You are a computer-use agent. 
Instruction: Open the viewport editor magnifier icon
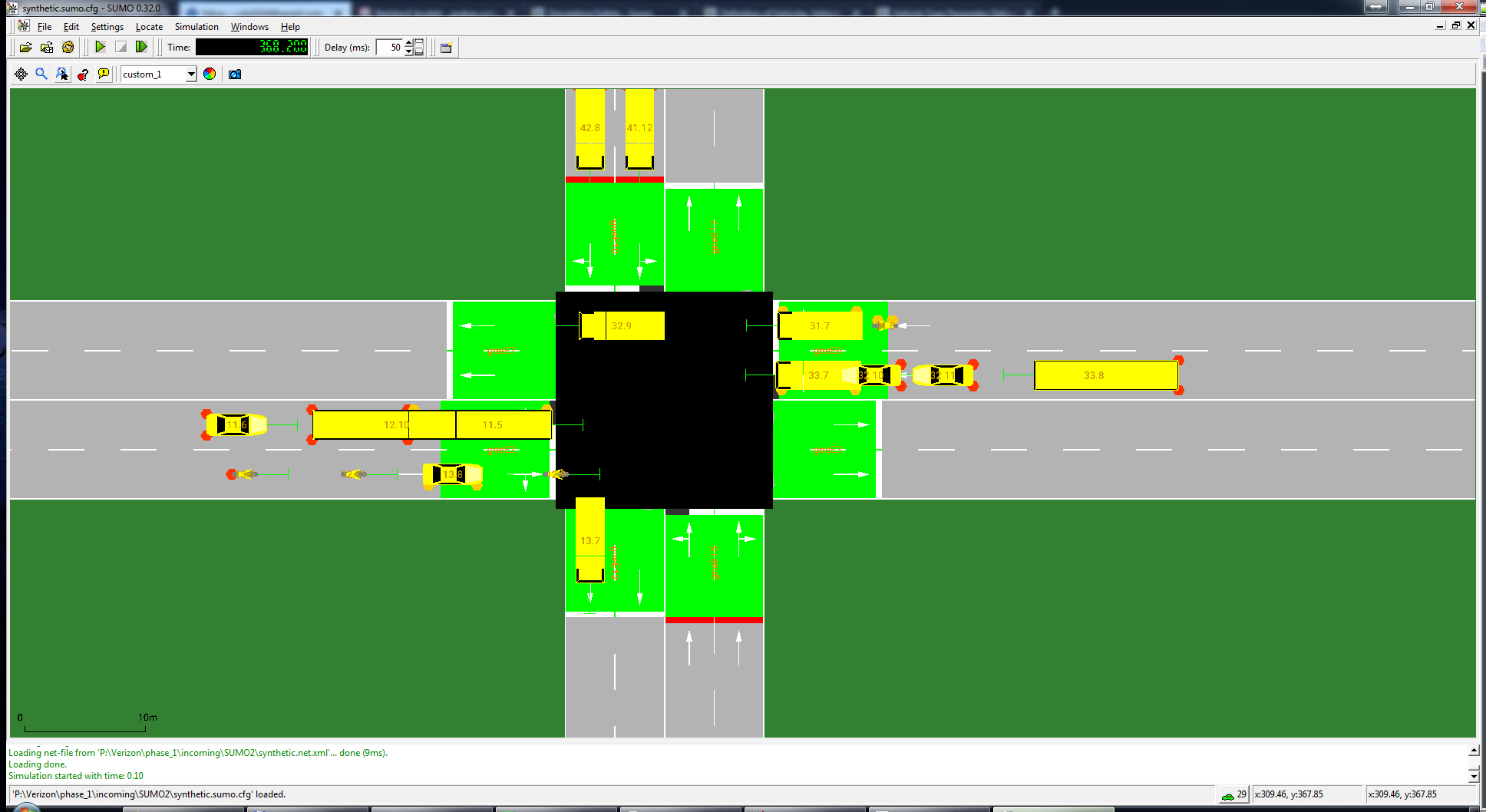coord(41,74)
